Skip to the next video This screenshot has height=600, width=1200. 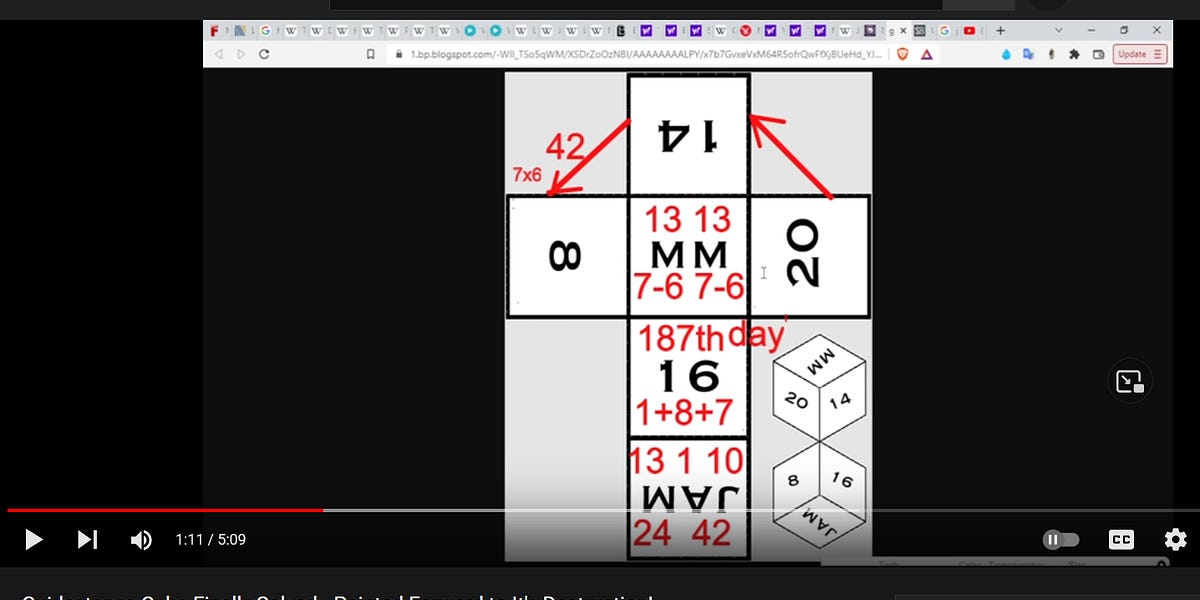click(x=88, y=540)
